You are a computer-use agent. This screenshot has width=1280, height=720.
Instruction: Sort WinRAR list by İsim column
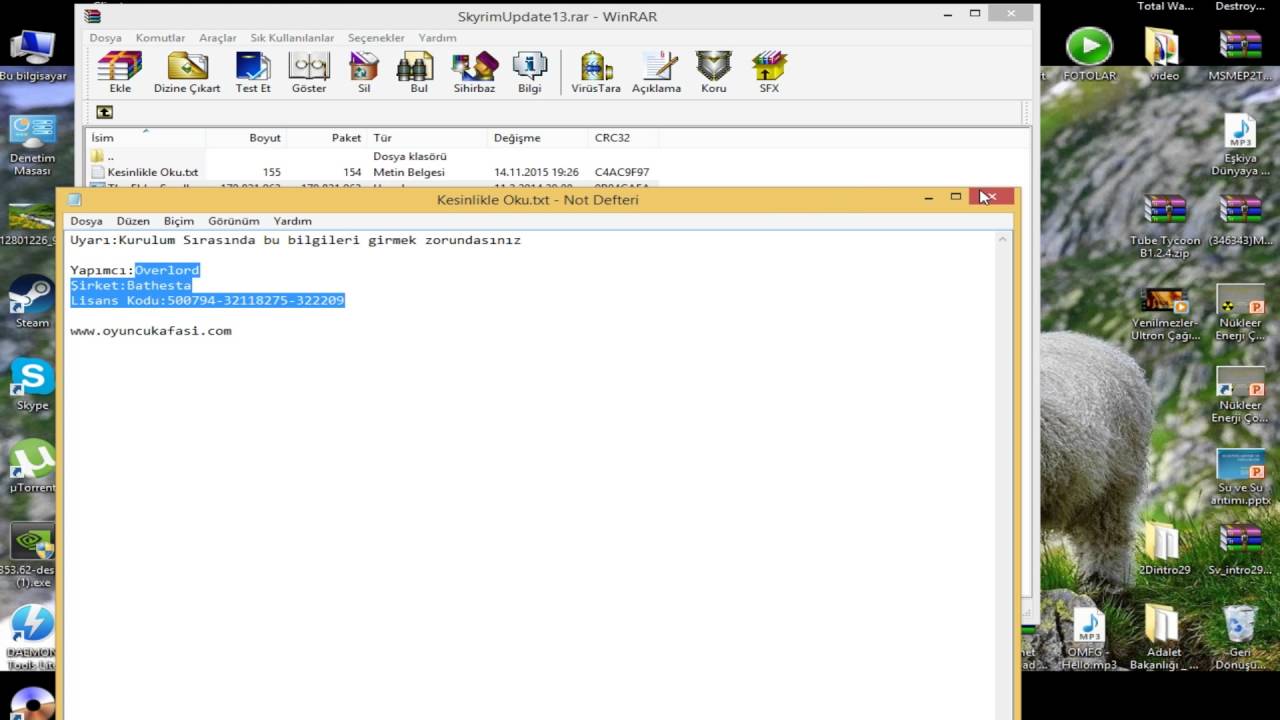pyautogui.click(x=146, y=138)
